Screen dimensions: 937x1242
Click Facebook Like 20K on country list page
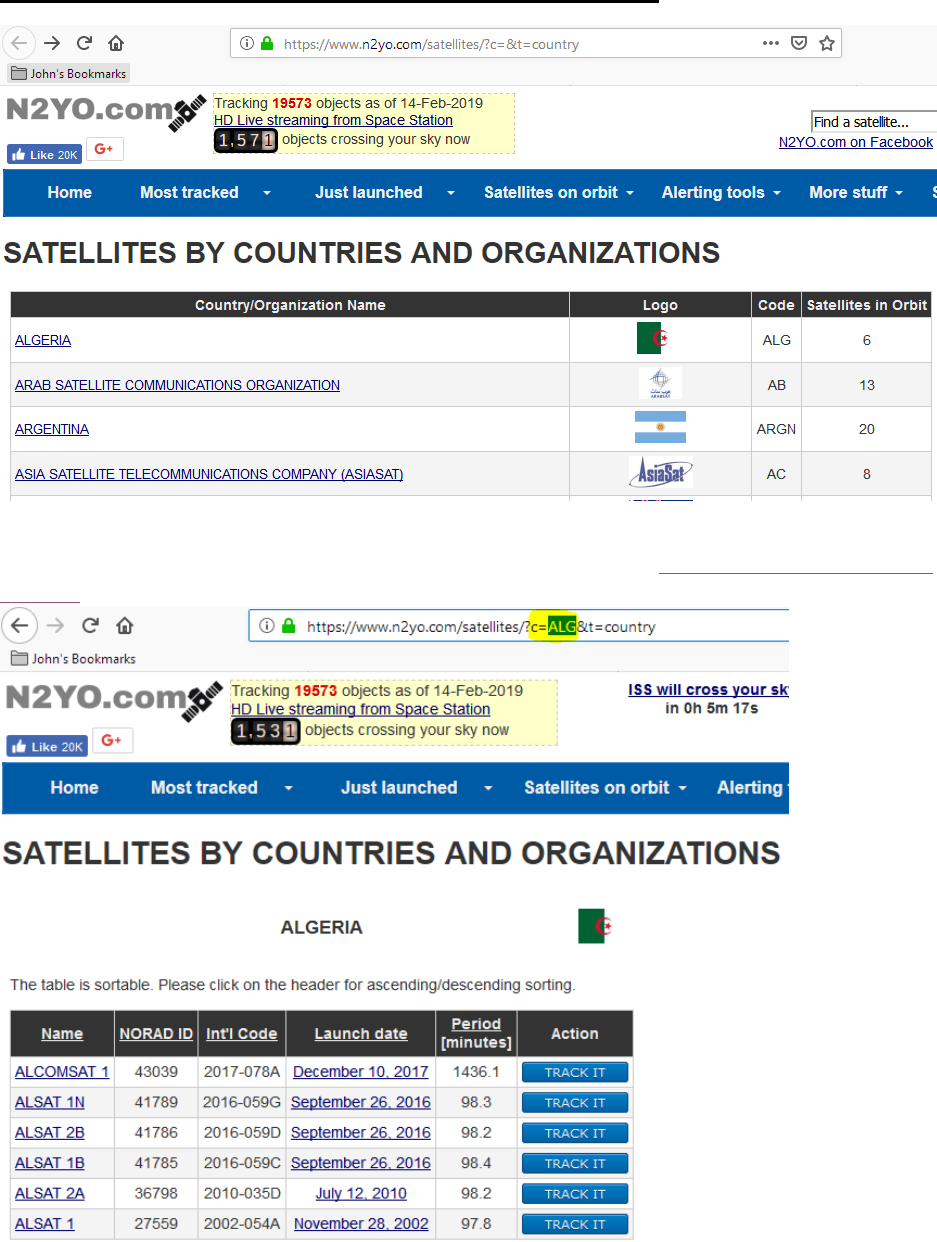tap(45, 155)
